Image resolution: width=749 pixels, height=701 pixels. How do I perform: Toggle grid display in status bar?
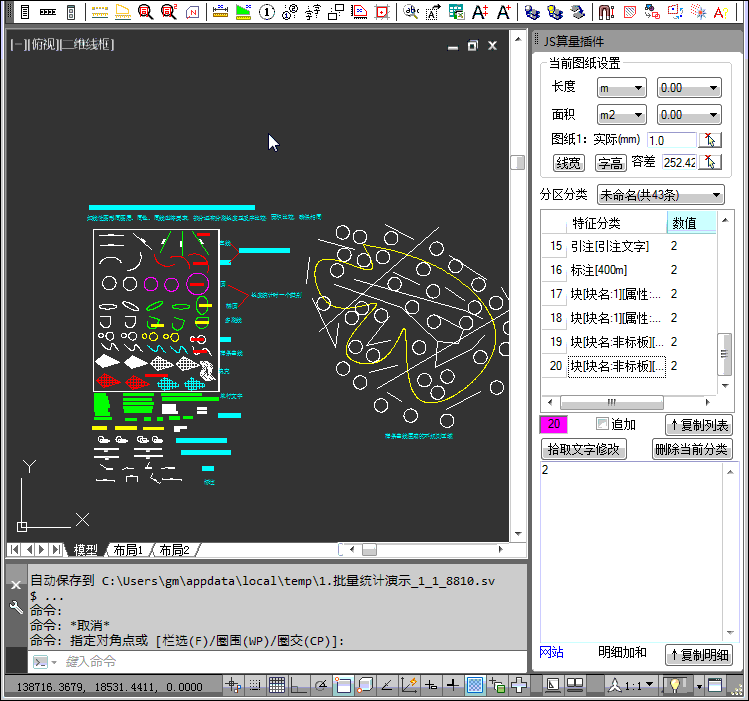[x=277, y=685]
